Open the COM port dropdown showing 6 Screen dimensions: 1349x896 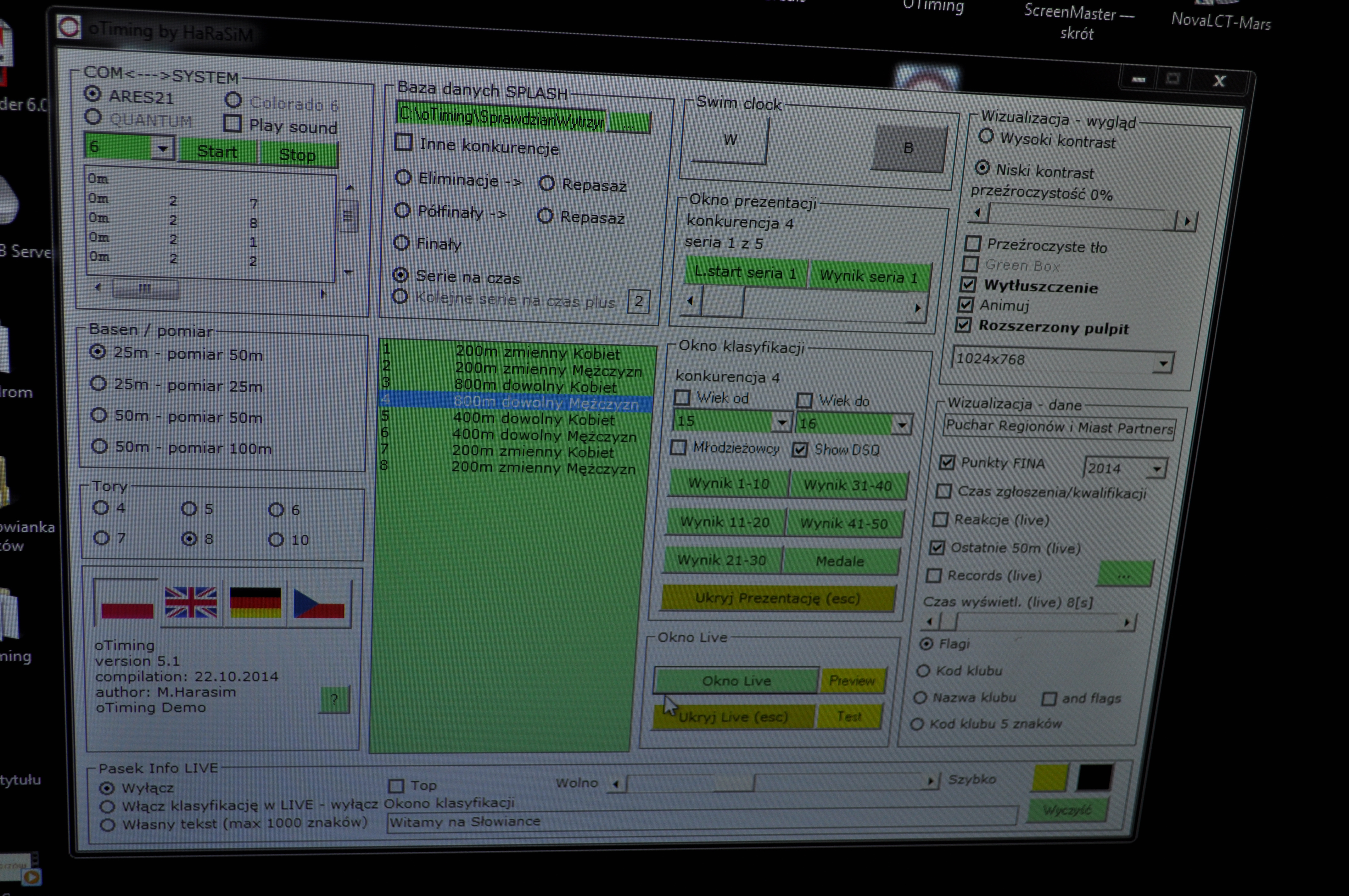pyautogui.click(x=163, y=148)
